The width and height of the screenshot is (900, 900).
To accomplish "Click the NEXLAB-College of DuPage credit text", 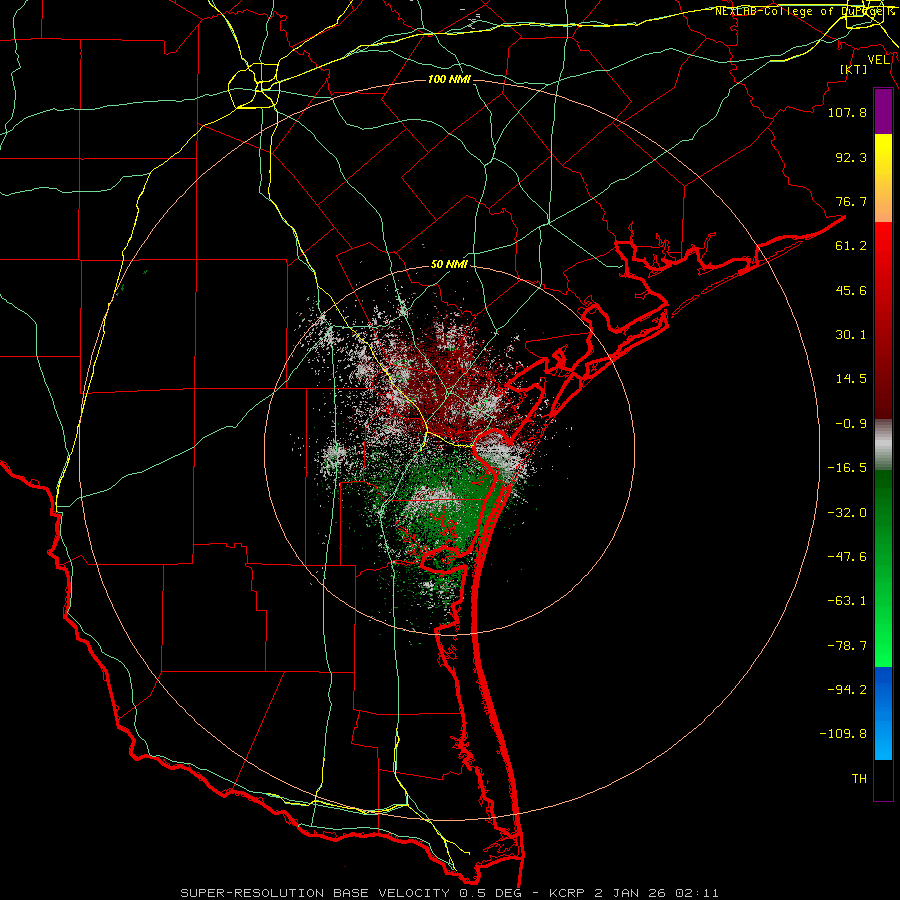I will 804,11.
